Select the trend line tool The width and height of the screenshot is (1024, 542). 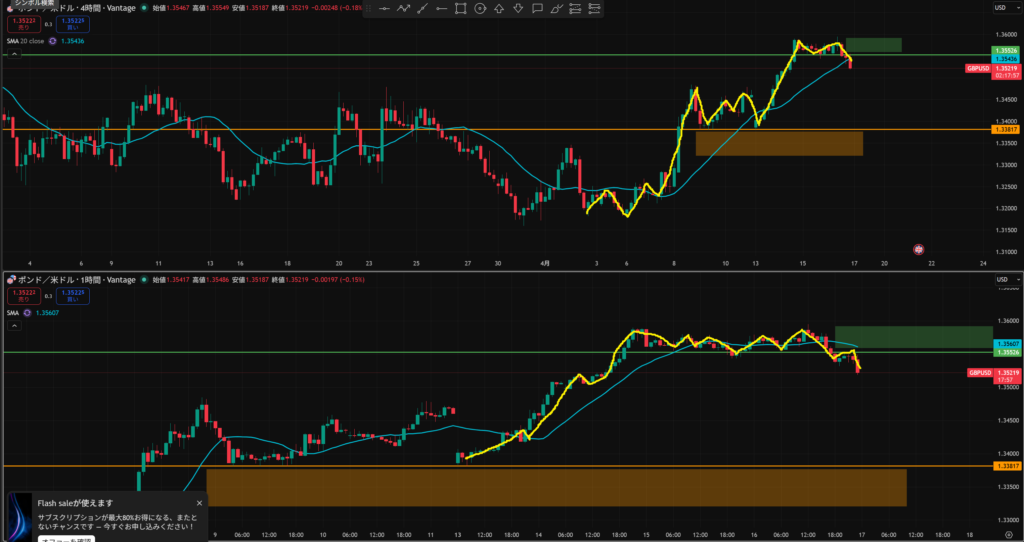(x=422, y=9)
